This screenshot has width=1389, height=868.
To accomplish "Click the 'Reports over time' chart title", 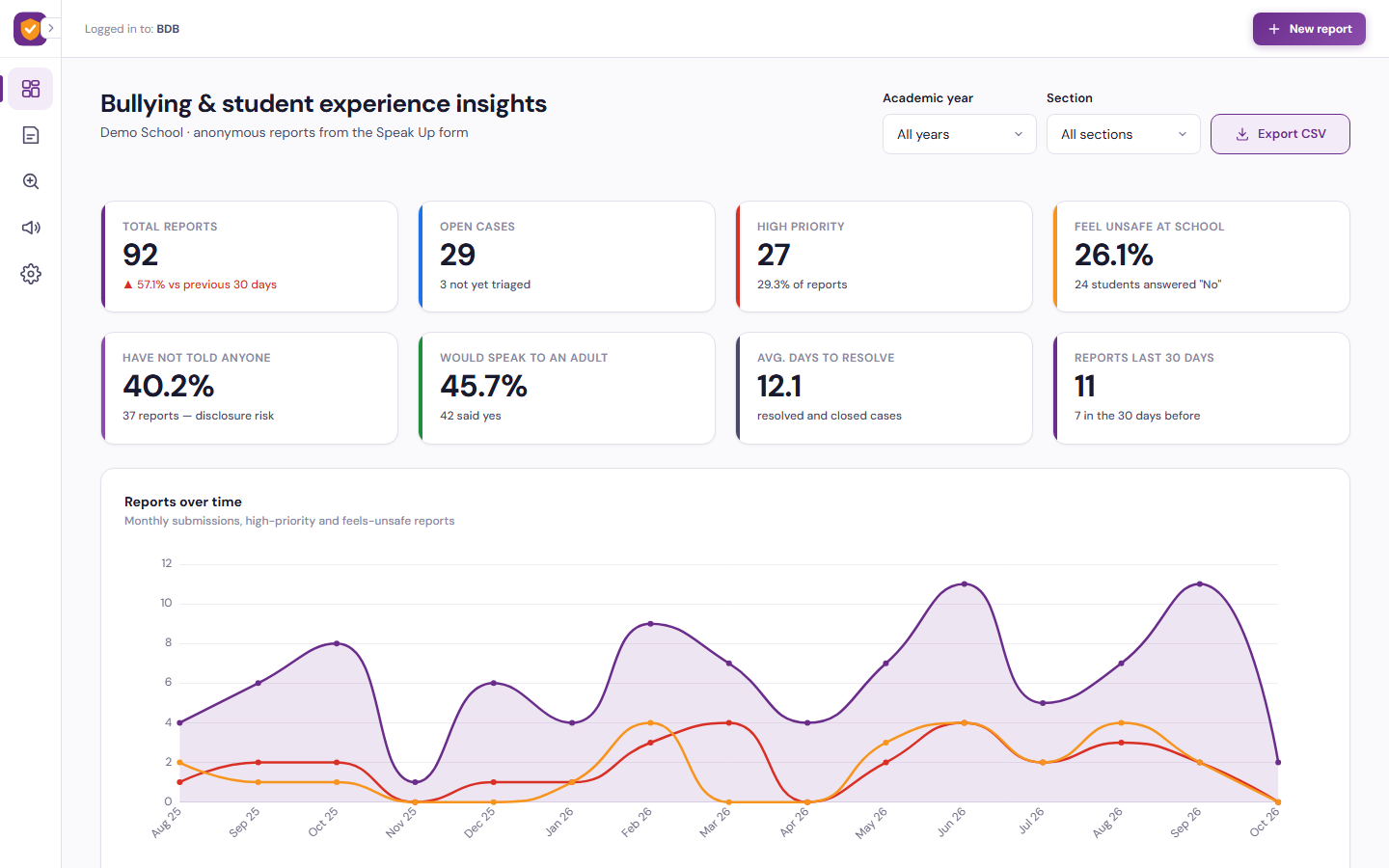I will click(183, 502).
